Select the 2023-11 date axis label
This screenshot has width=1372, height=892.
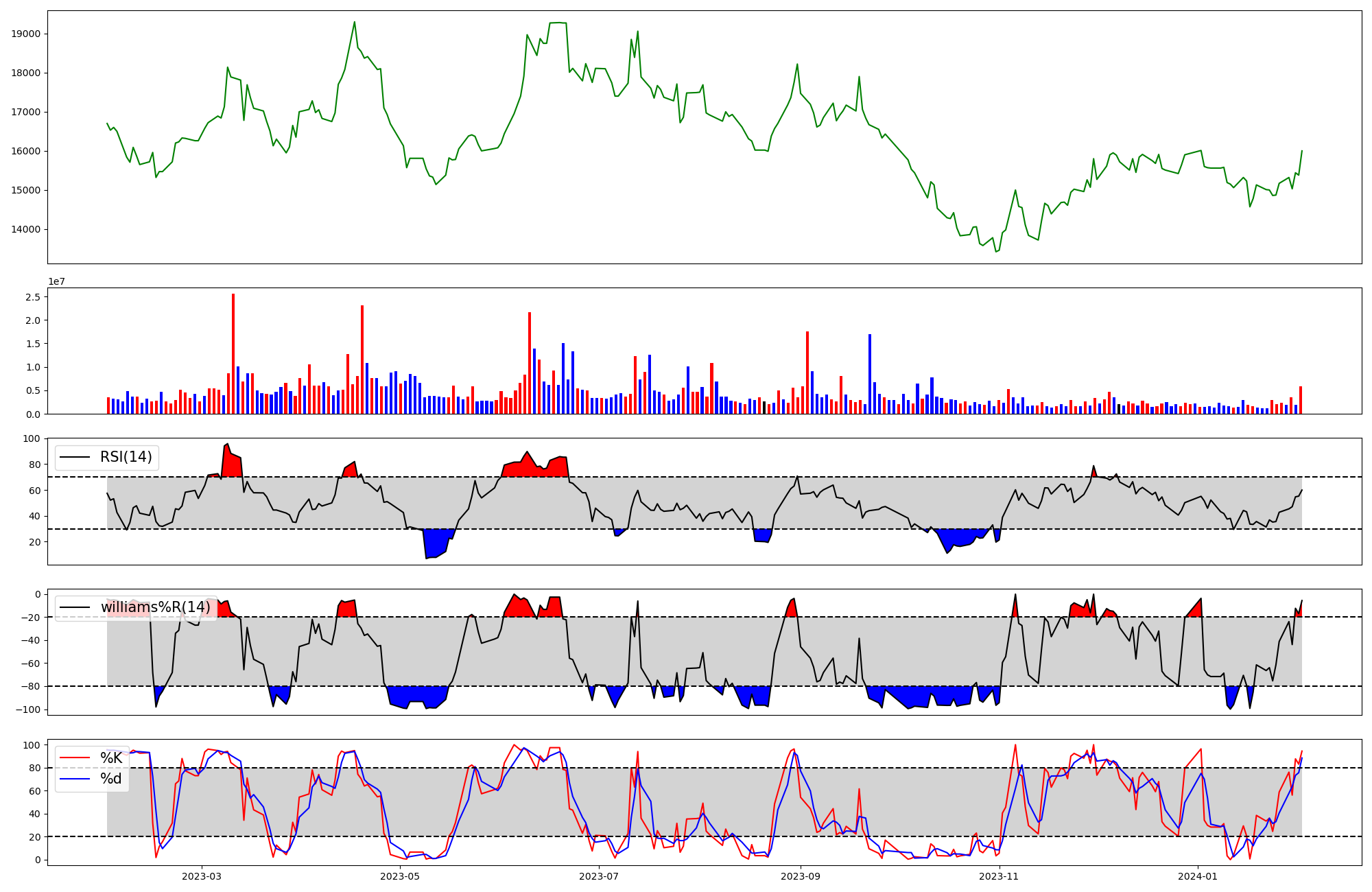[x=999, y=876]
